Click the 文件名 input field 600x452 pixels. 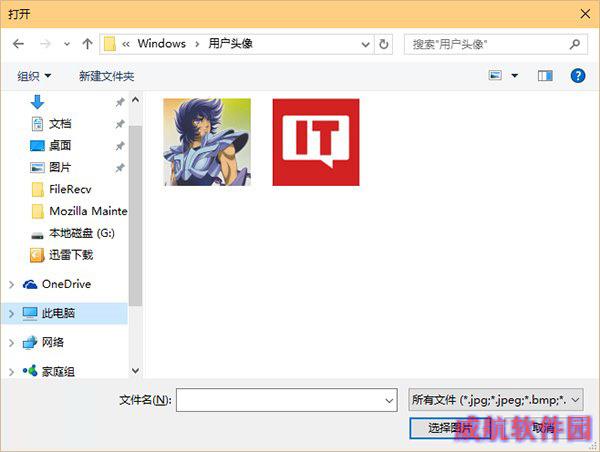click(x=287, y=400)
